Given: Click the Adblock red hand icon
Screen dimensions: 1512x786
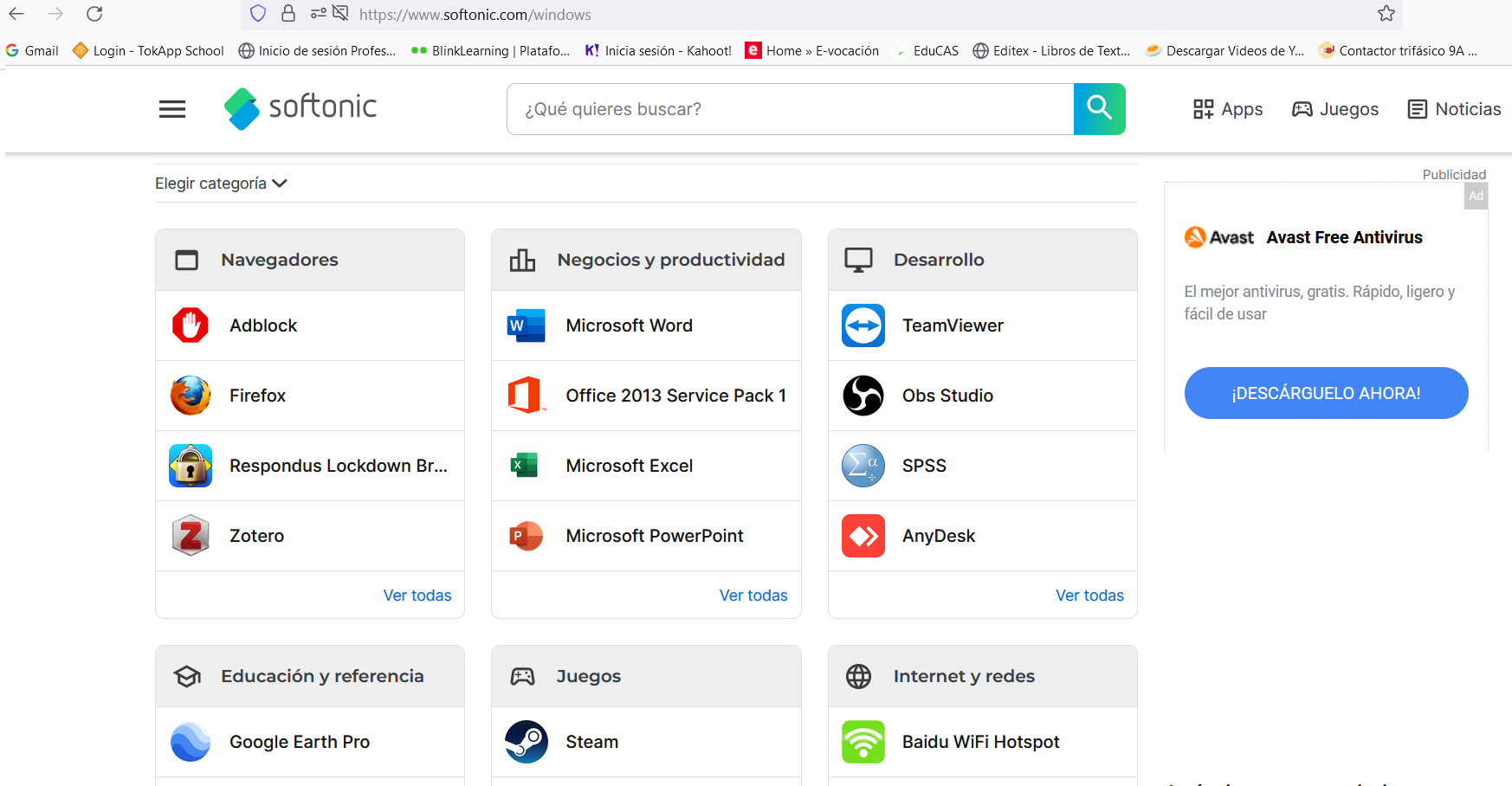Looking at the screenshot, I should (x=191, y=325).
